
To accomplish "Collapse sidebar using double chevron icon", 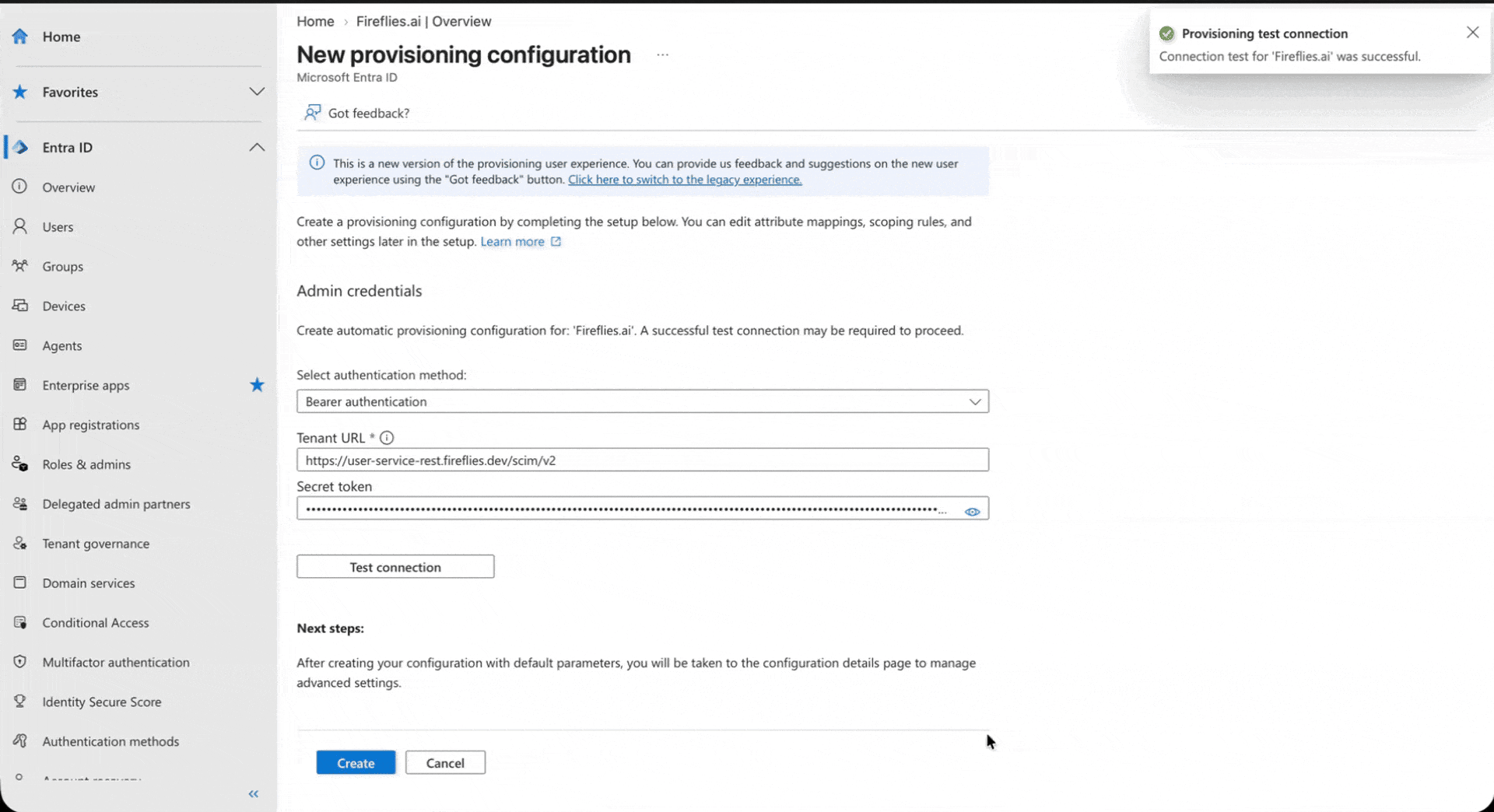I will click(254, 793).
